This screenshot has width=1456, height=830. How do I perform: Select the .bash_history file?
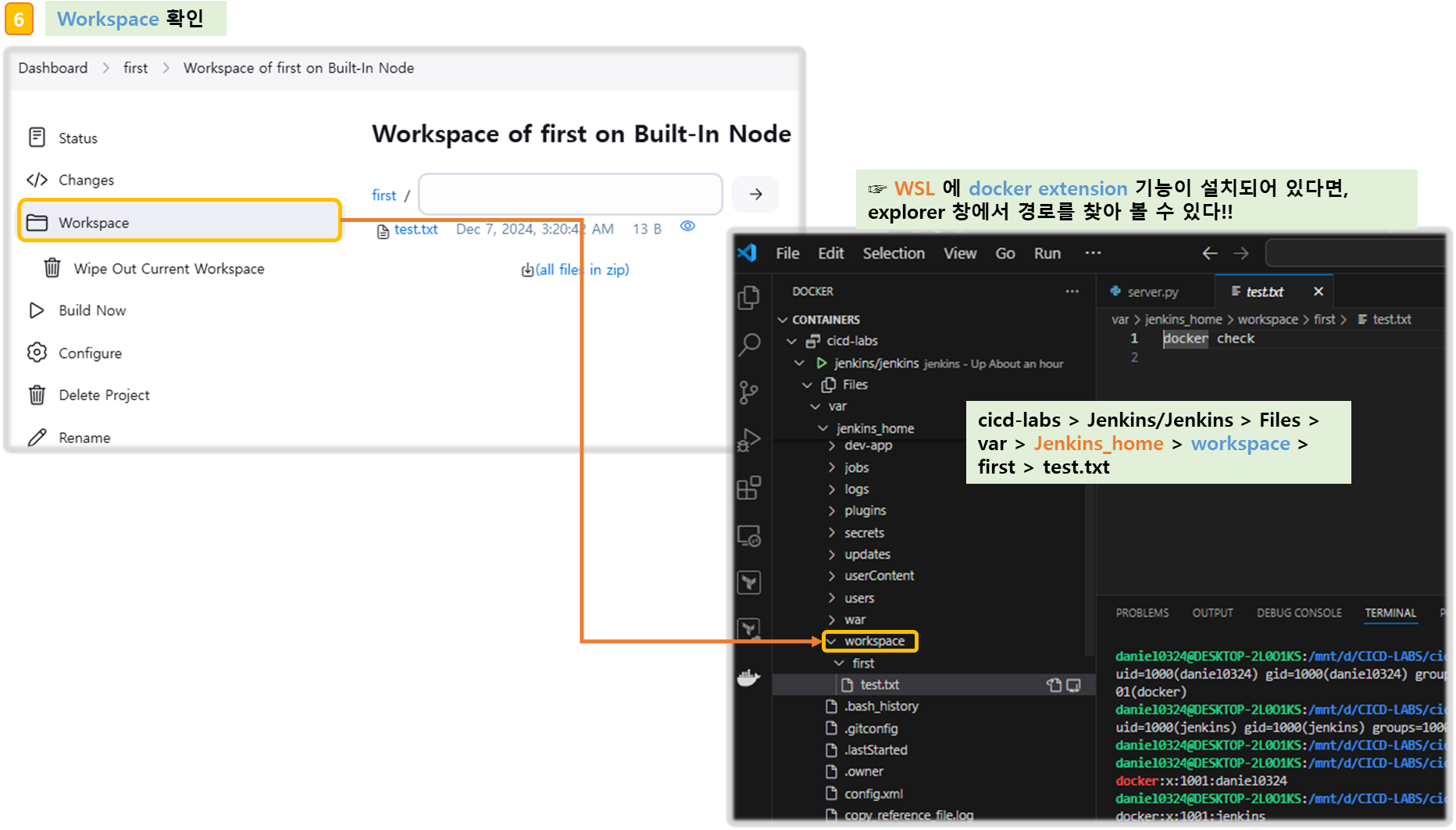[873, 707]
